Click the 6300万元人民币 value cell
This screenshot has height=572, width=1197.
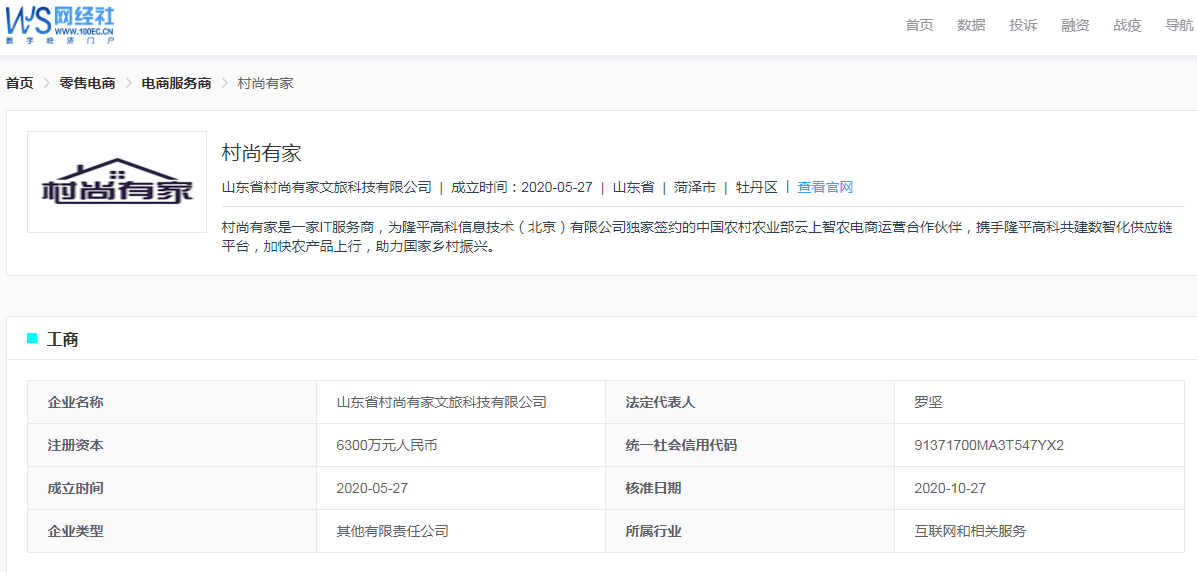click(461, 445)
